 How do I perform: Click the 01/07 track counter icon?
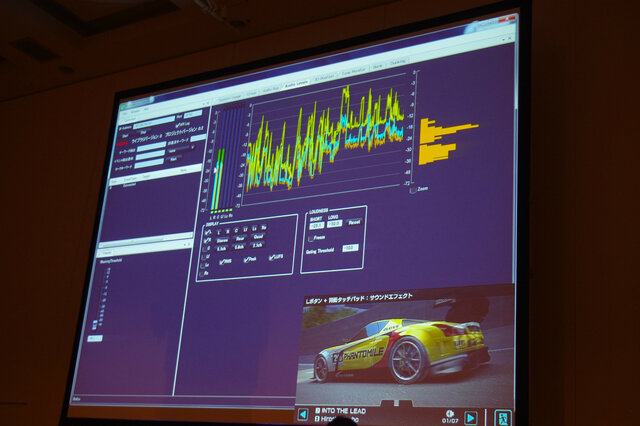tap(450, 415)
